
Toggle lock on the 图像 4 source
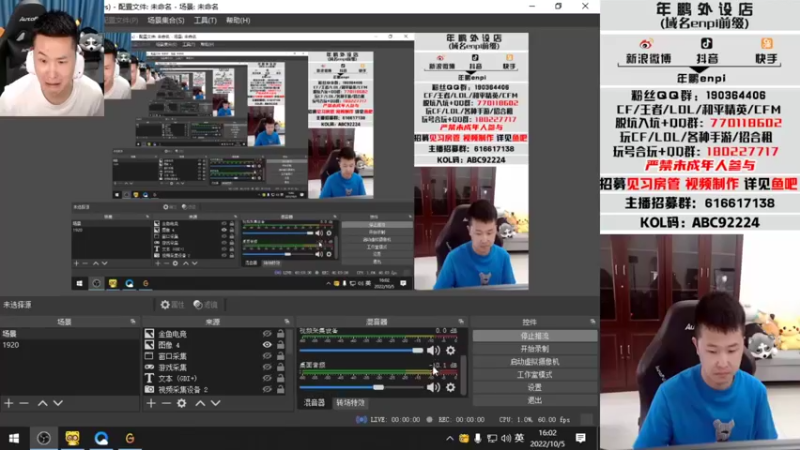[x=281, y=345]
